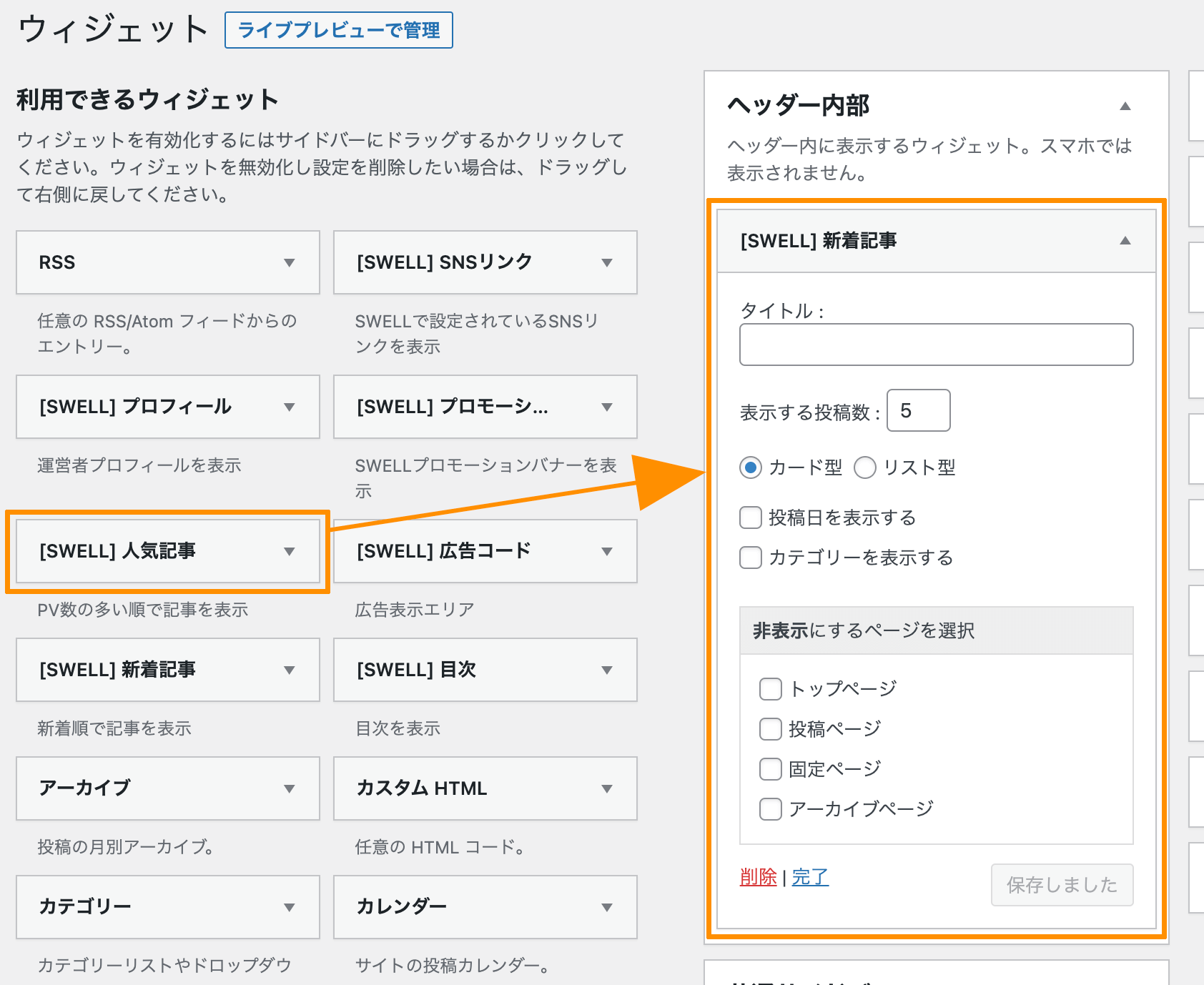Open ライブプレビューで管理 button
This screenshot has height=985, width=1204.
pos(339,30)
